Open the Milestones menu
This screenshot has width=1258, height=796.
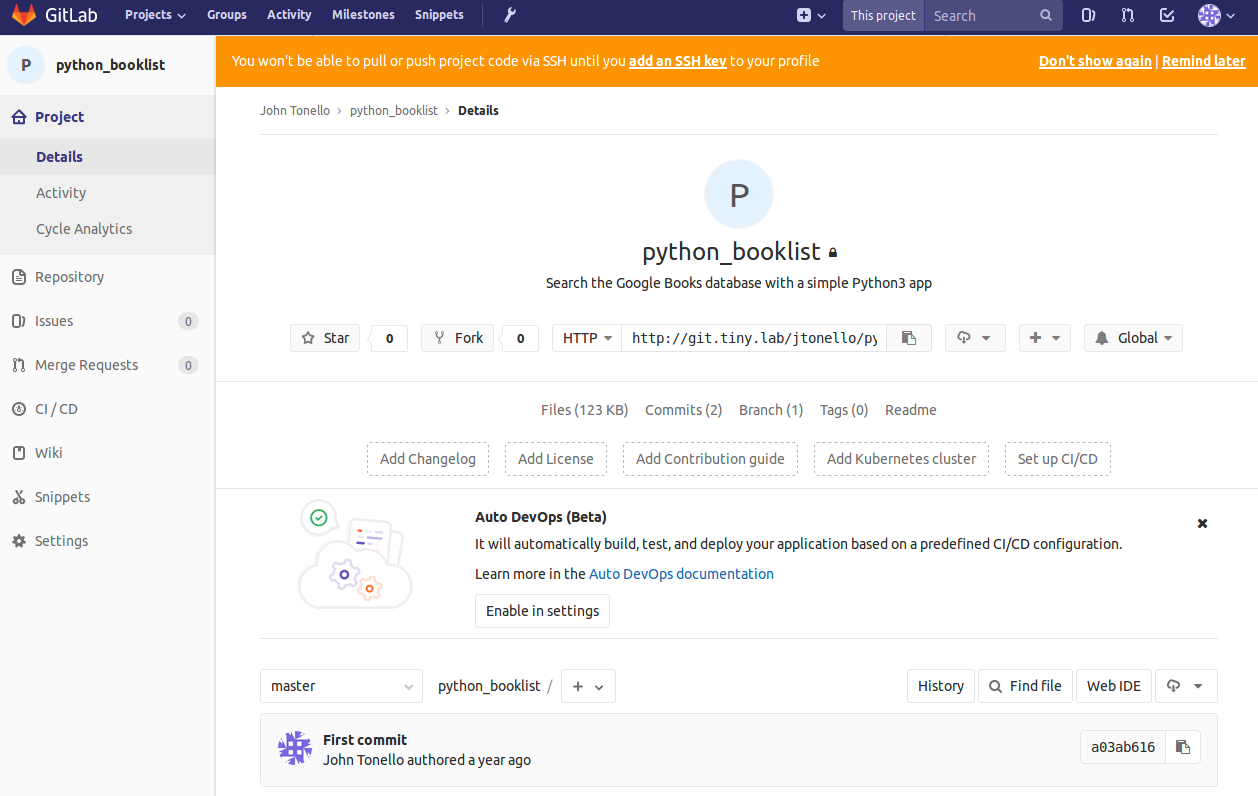(x=362, y=14)
